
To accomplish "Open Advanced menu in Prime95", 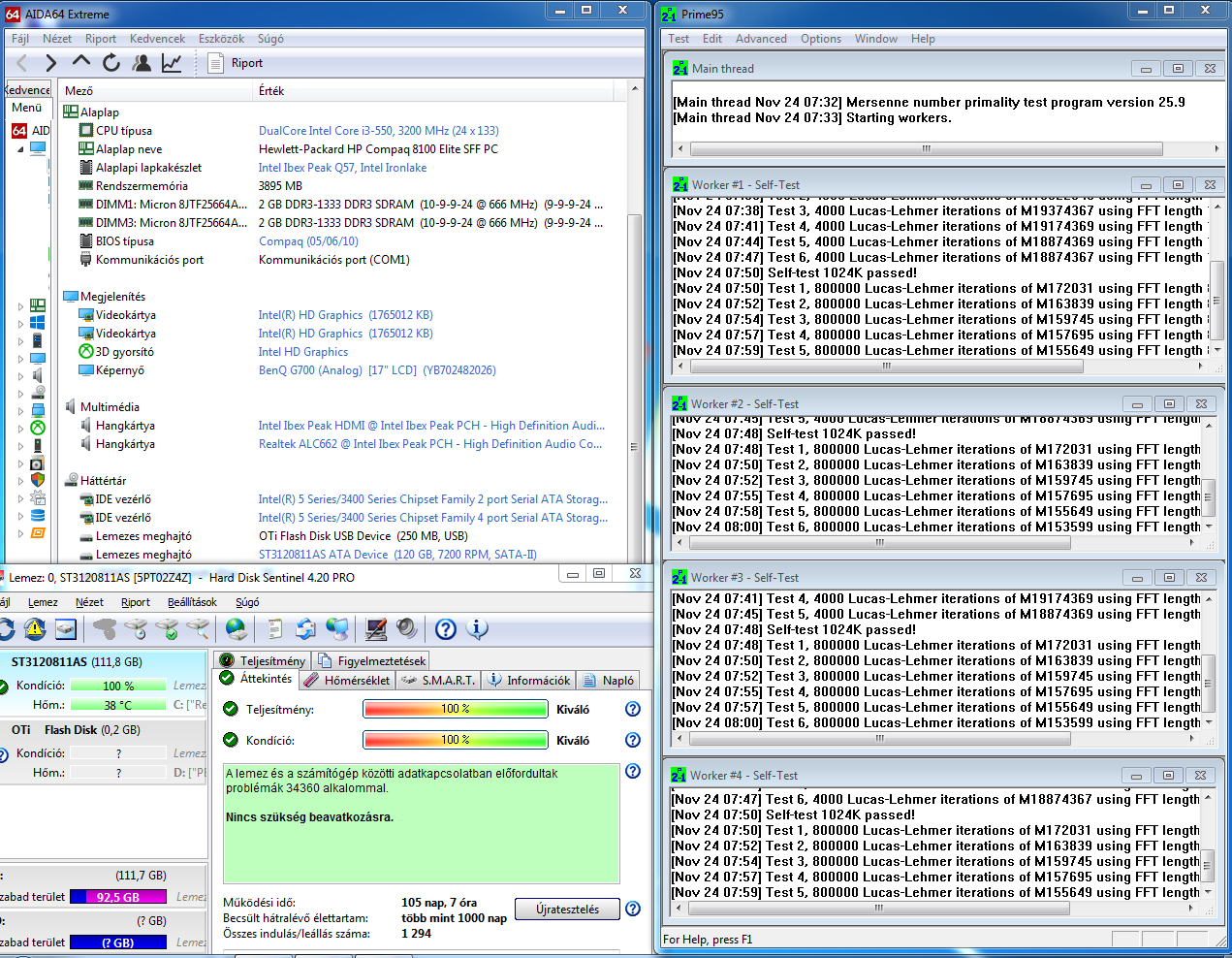I will coord(761,39).
